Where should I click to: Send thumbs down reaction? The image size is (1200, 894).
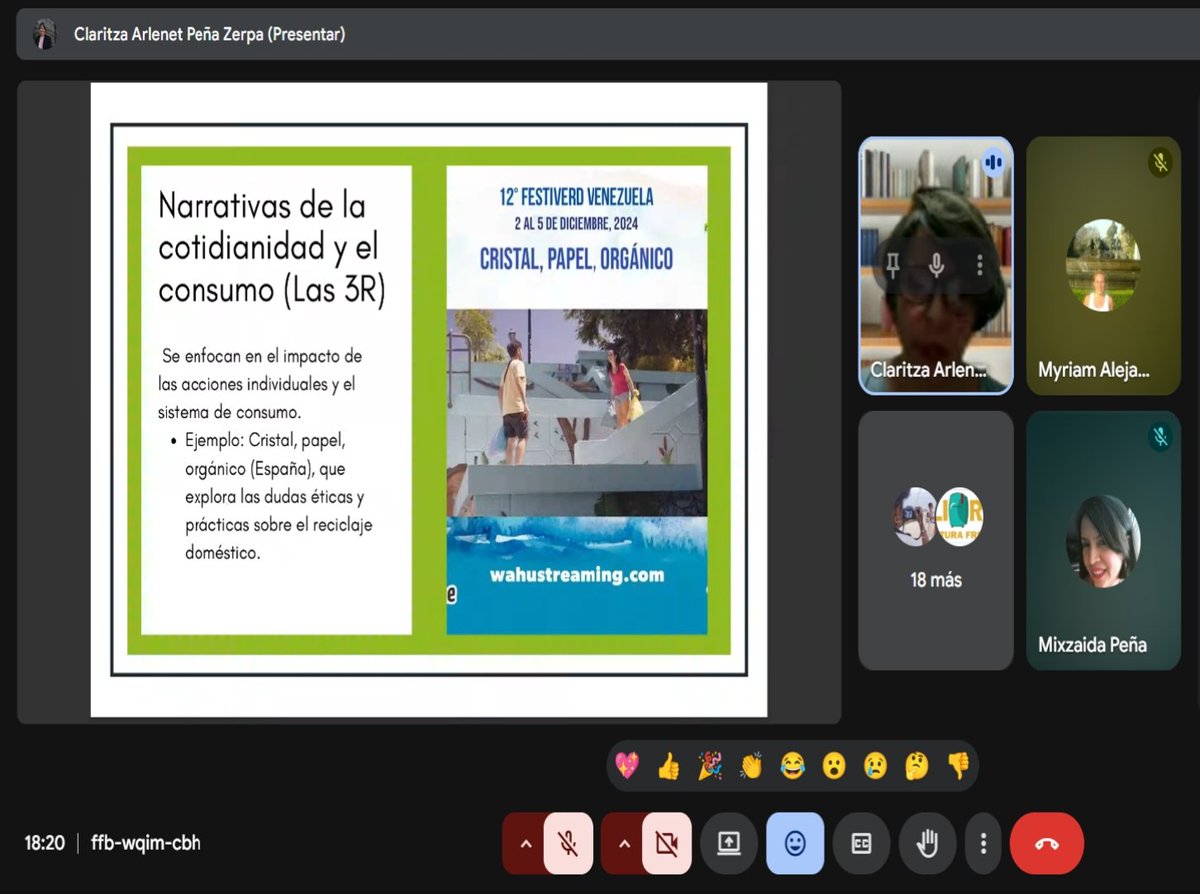pos(958,766)
